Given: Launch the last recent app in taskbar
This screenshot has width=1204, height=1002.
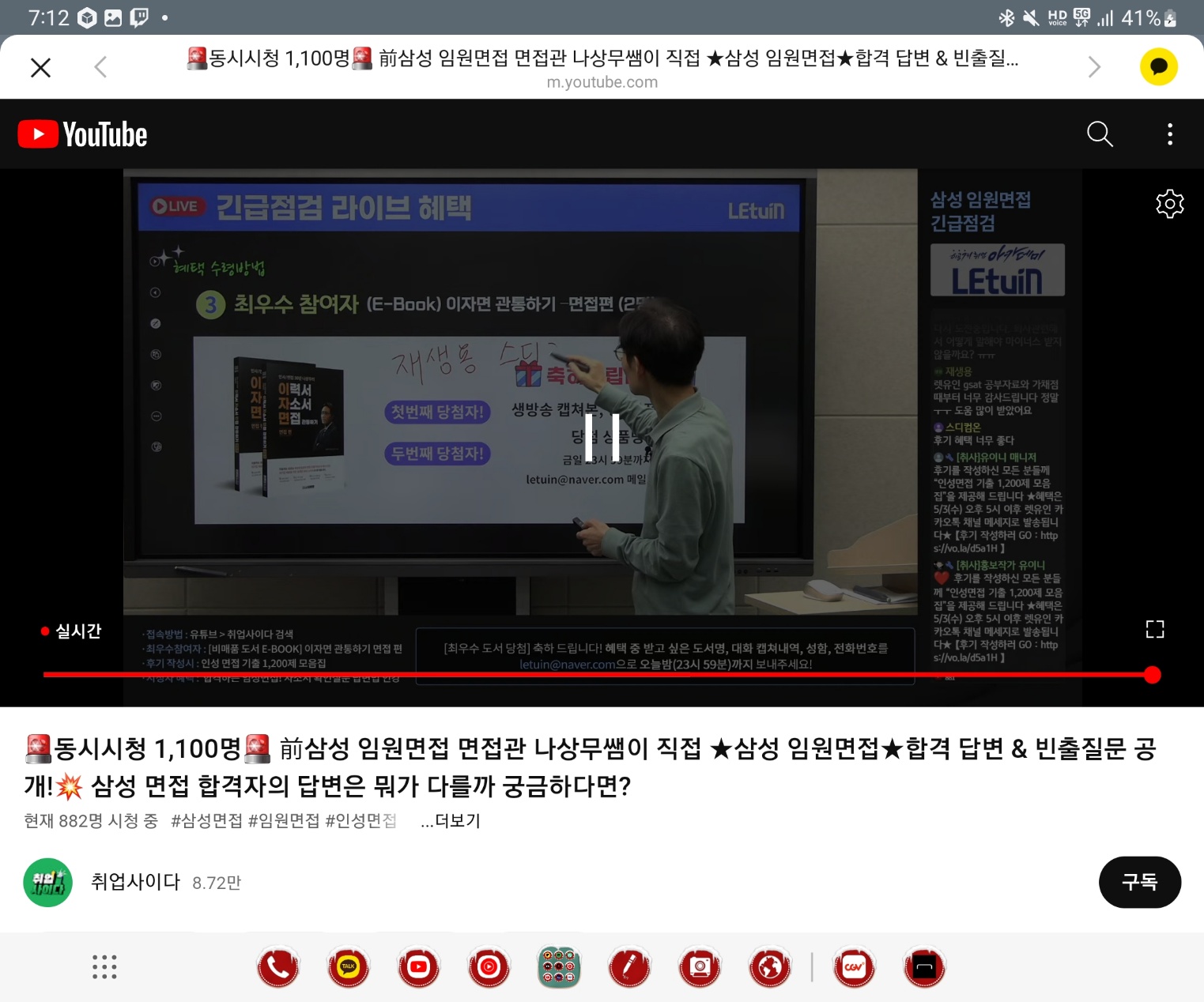Looking at the screenshot, I should [x=924, y=967].
